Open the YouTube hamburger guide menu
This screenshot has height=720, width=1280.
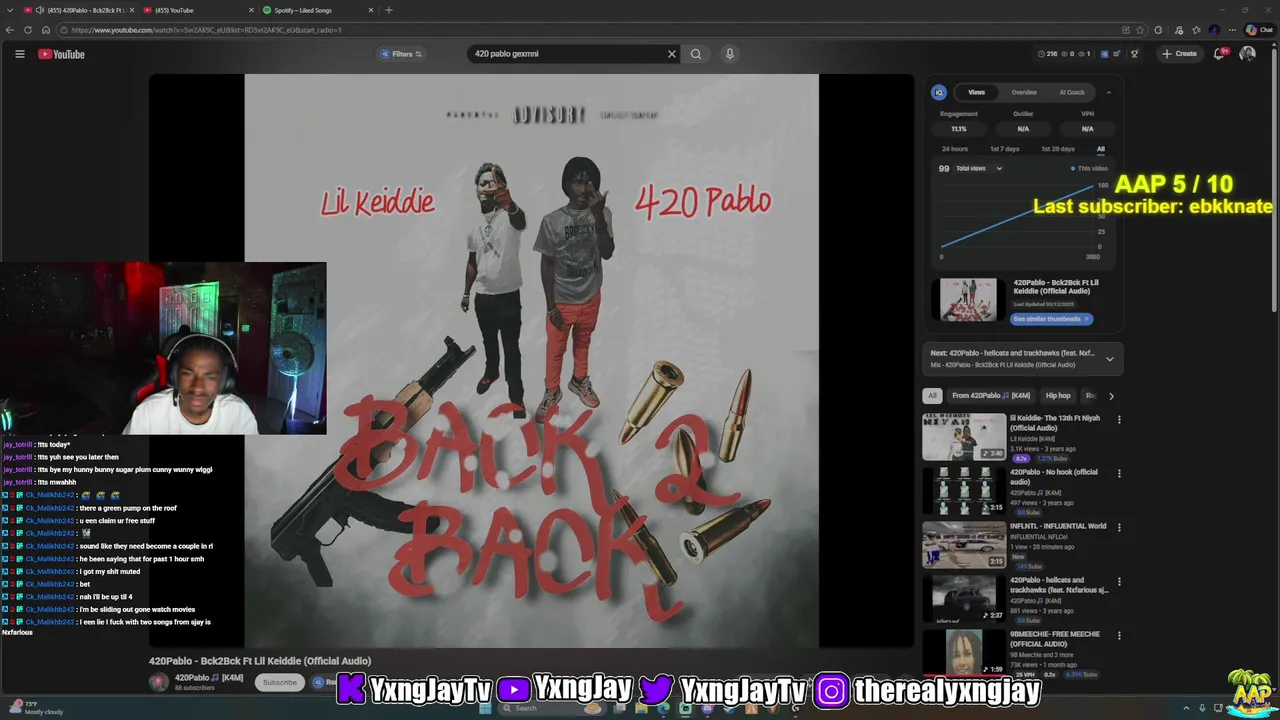click(x=19, y=54)
